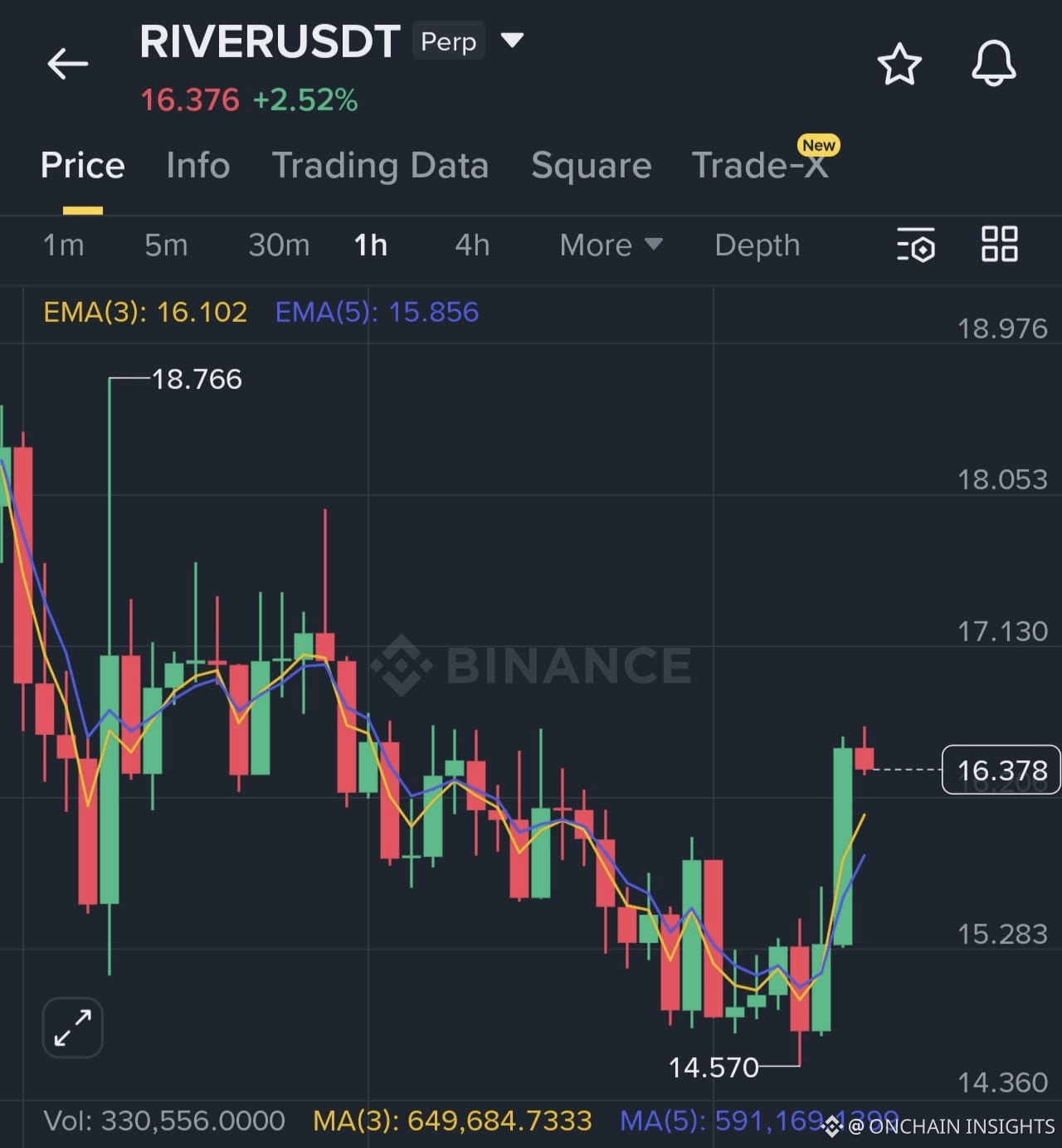Open the Depth view
This screenshot has height=1148, width=1062.
click(756, 246)
